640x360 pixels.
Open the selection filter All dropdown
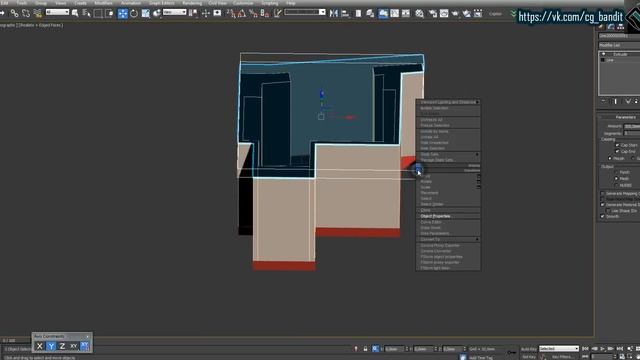click(x=57, y=12)
